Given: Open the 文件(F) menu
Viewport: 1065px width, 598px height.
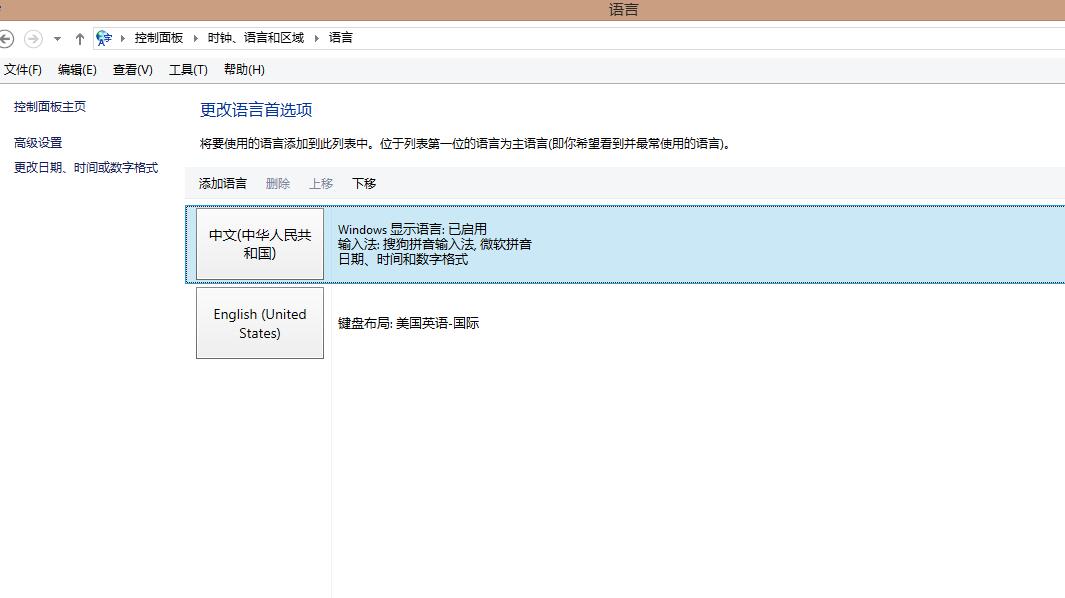Looking at the screenshot, I should point(22,70).
